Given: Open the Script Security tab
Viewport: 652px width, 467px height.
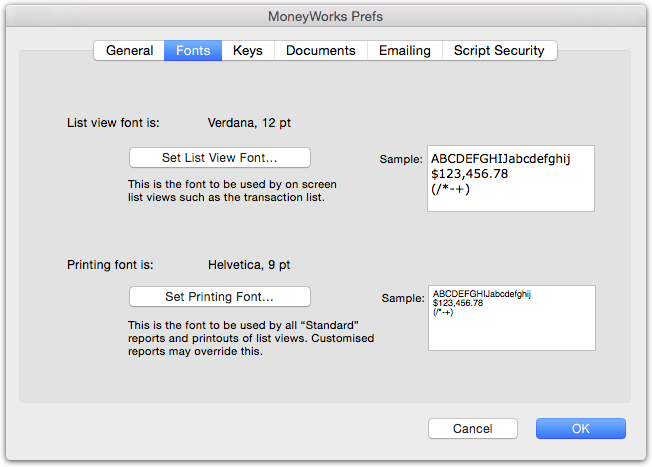Looking at the screenshot, I should (x=499, y=51).
